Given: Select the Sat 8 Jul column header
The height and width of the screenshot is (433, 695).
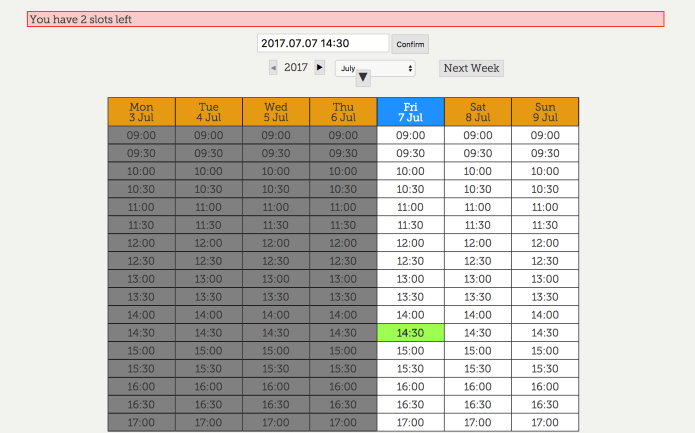Looking at the screenshot, I should pos(478,112).
